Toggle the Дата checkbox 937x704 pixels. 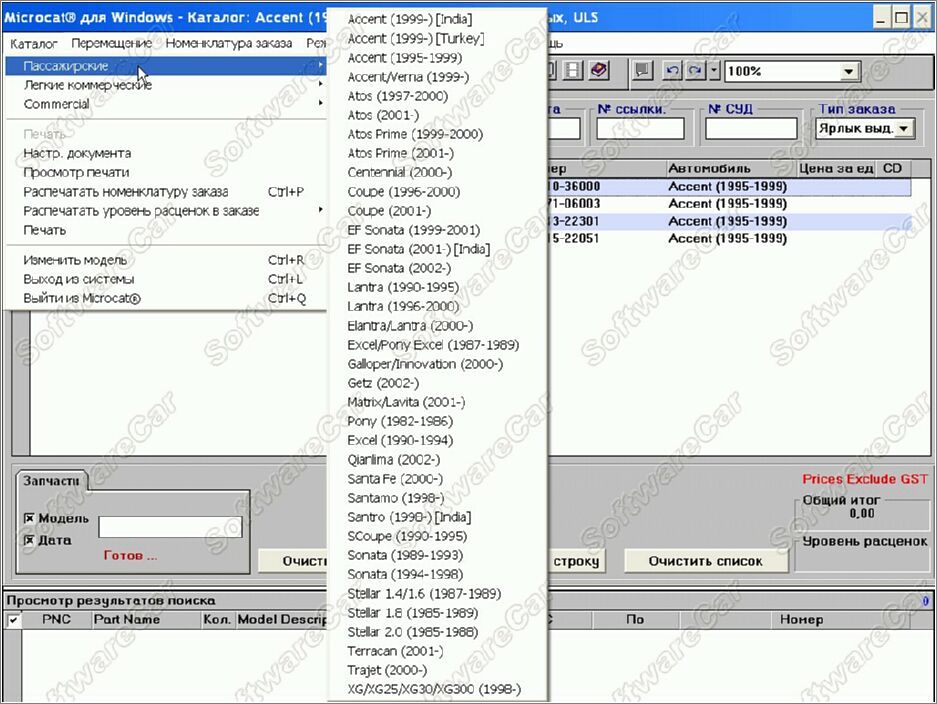pos(29,540)
